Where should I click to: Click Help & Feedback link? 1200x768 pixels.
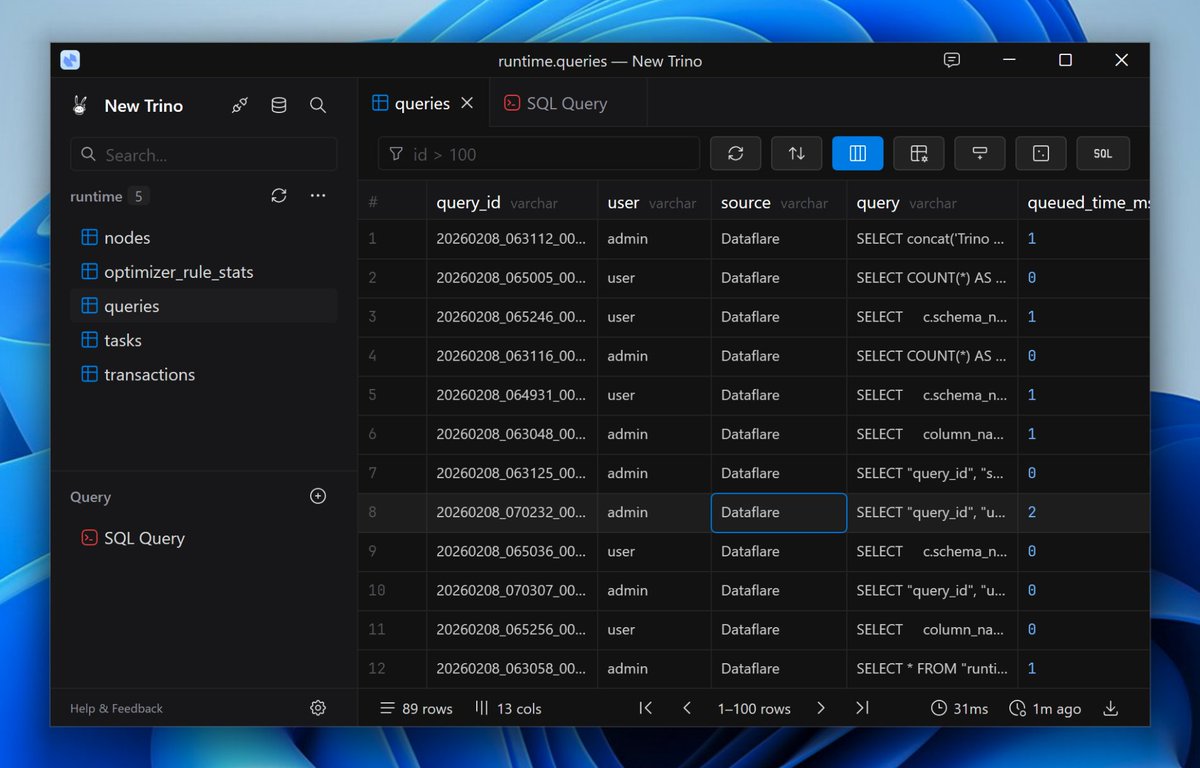pos(116,708)
